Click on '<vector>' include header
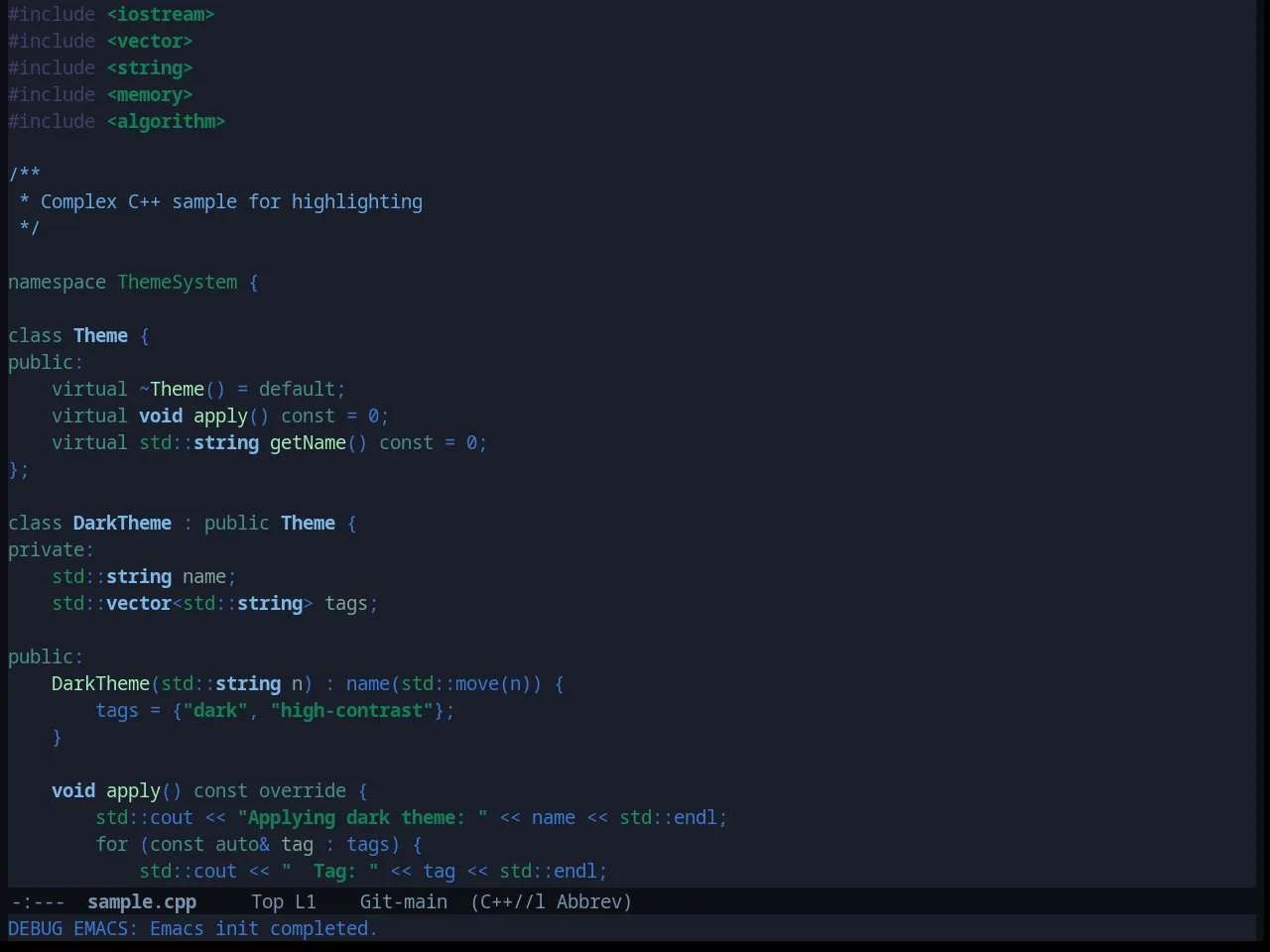The height and width of the screenshot is (952, 1270). pos(150,41)
